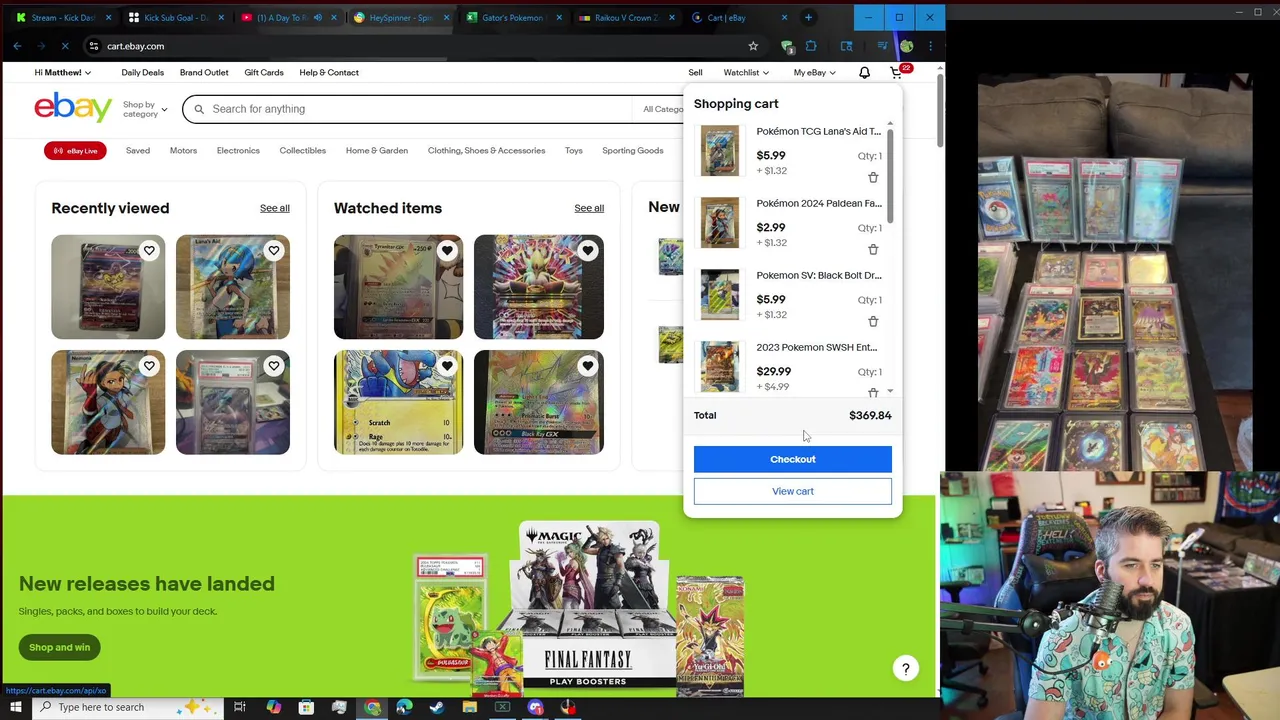The image size is (1280, 720).
Task: Click the View cart button
Action: click(x=793, y=491)
